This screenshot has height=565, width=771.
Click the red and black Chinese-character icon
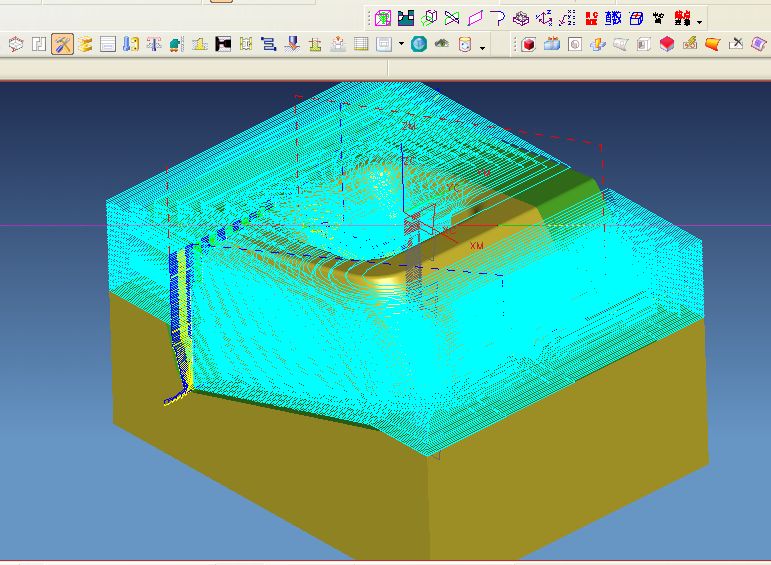click(x=682, y=19)
